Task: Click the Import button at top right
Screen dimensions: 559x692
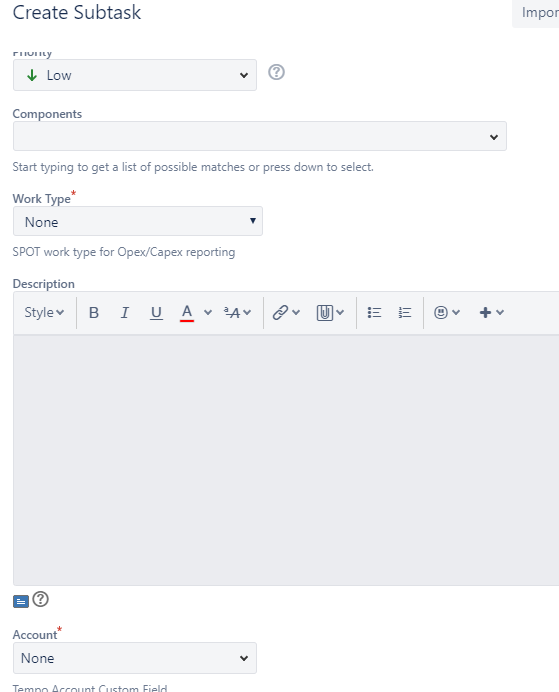Action: pos(538,13)
